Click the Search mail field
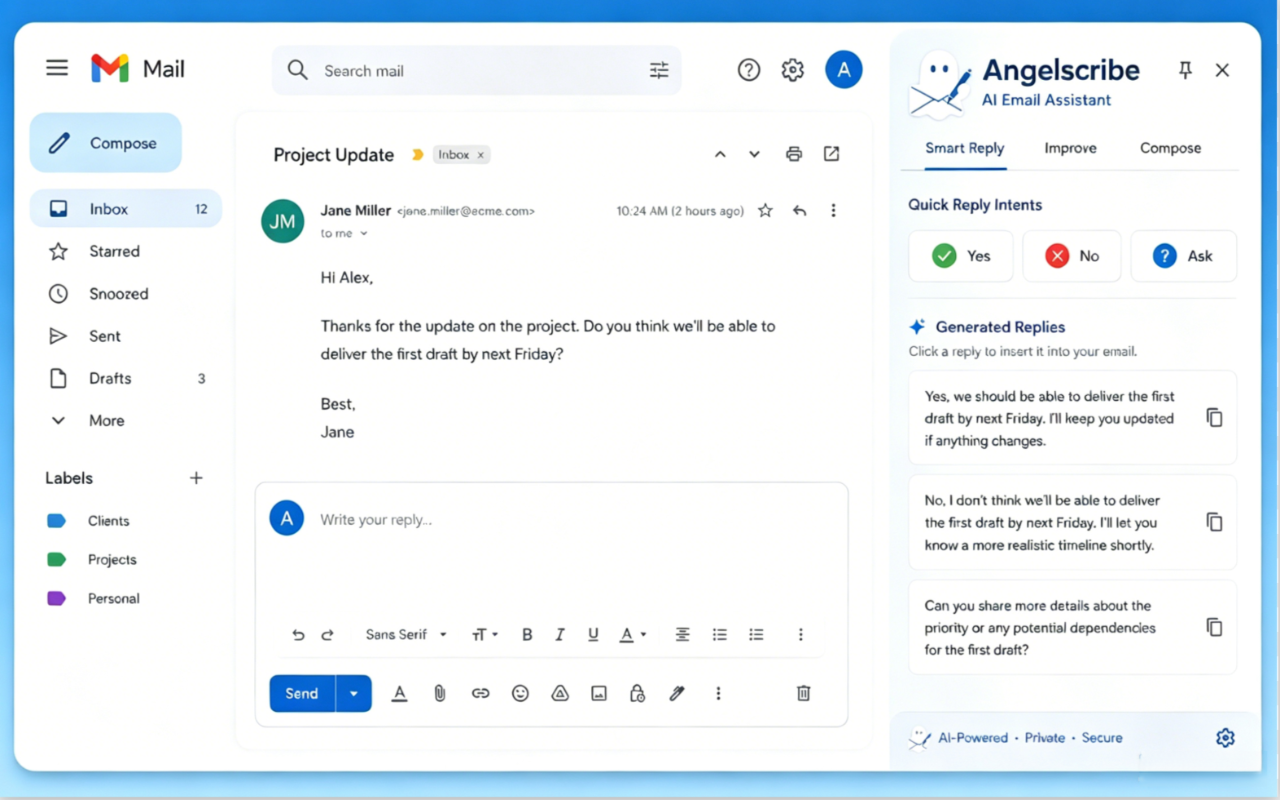 [477, 70]
